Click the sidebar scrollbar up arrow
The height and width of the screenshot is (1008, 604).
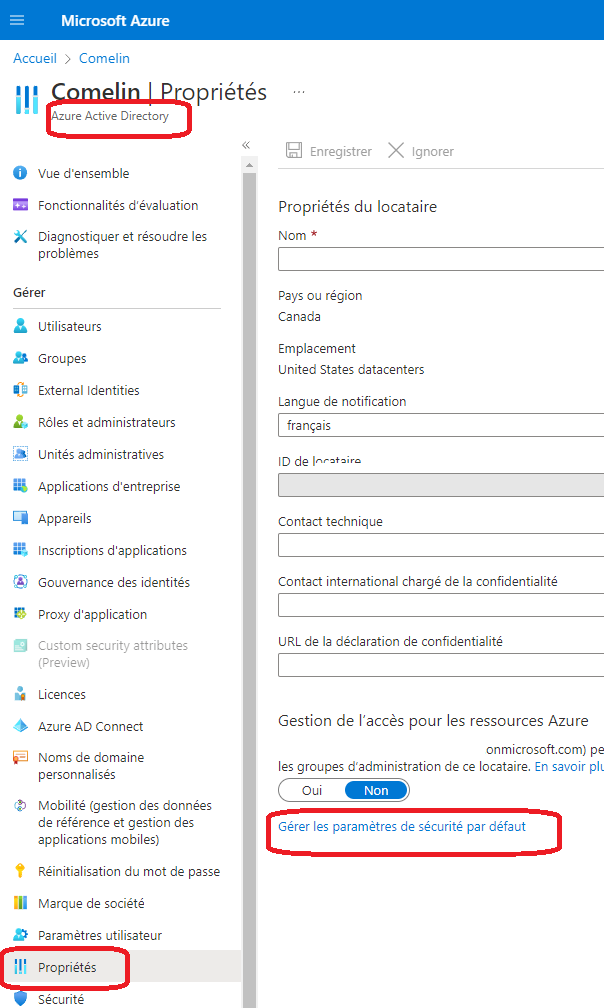249,165
